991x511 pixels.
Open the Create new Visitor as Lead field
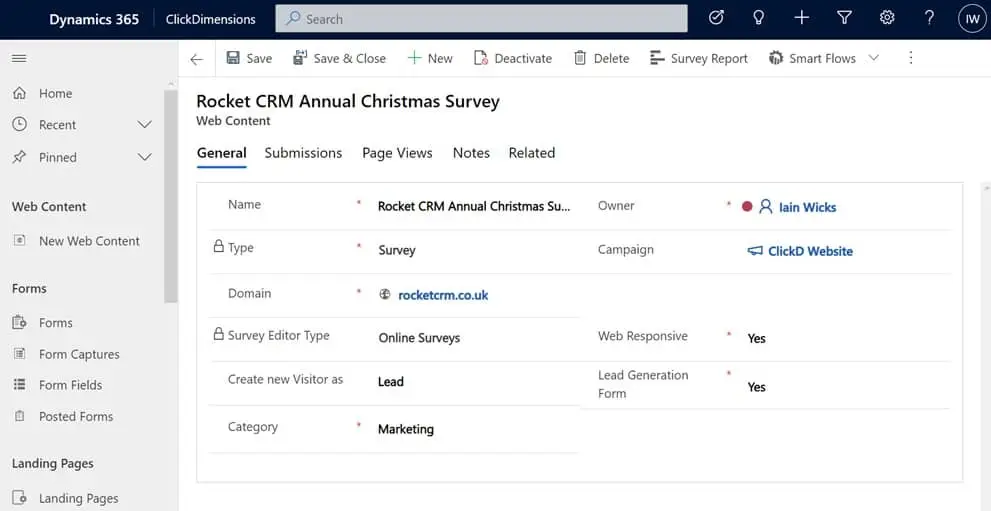click(391, 382)
